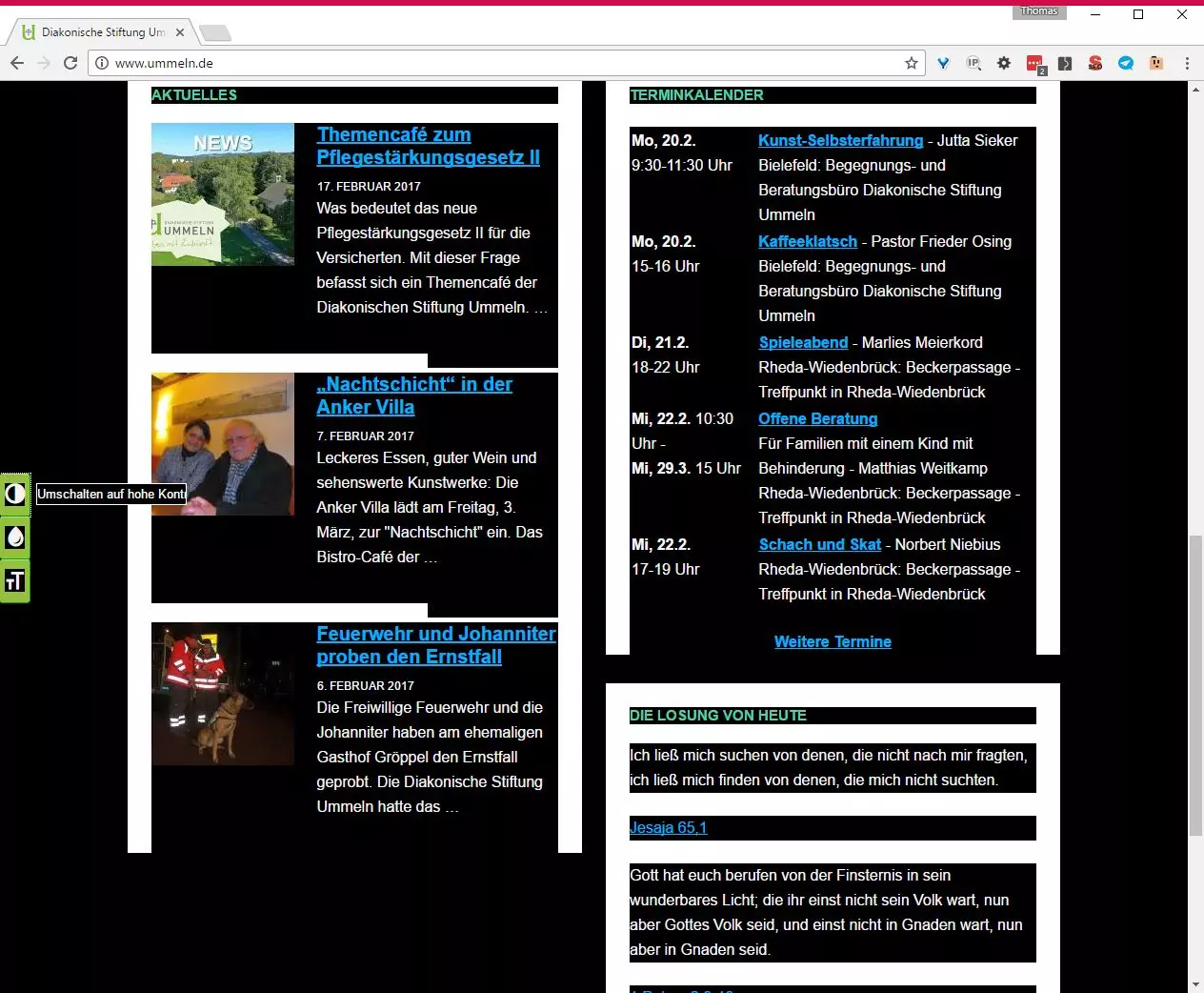Click the scrollbar up arrow
Screen dimensions: 1204x993
1195,90
